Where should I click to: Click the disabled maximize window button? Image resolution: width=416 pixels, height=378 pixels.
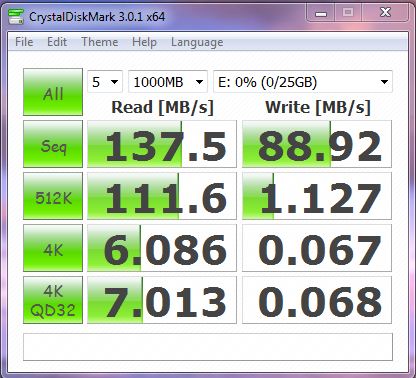click(348, 13)
